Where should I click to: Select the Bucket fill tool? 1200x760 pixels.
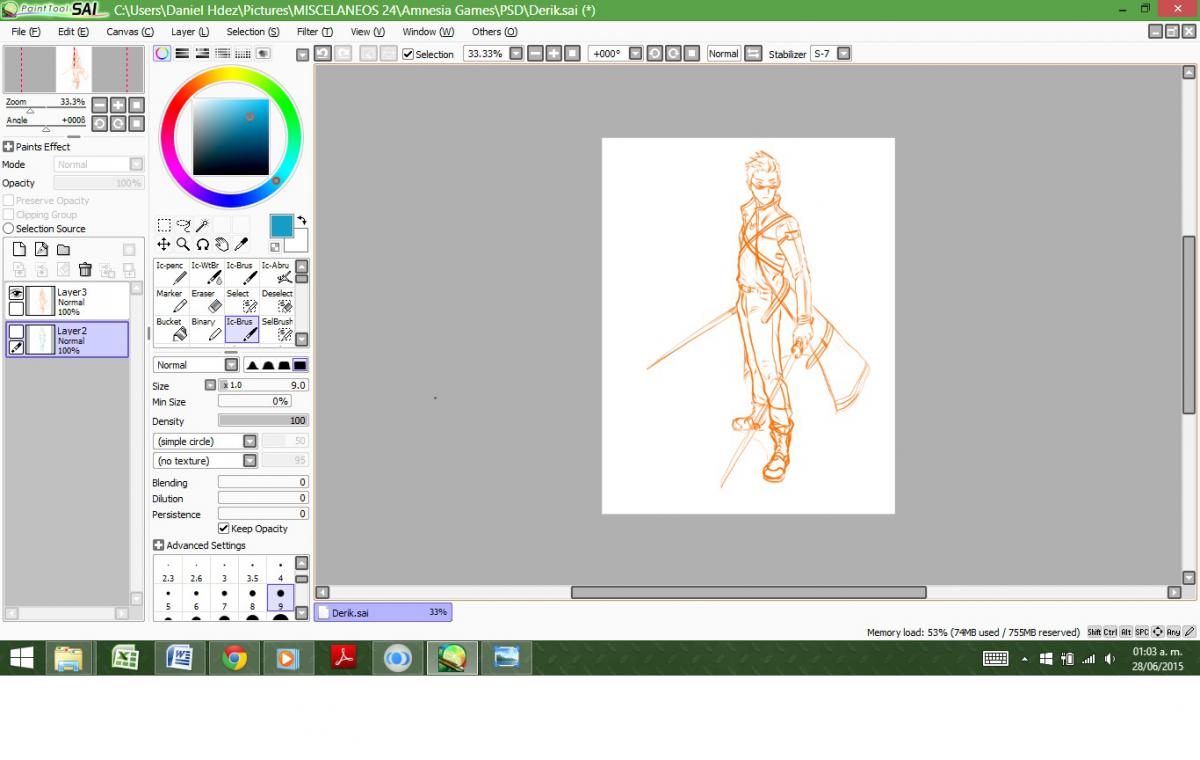[x=171, y=329]
